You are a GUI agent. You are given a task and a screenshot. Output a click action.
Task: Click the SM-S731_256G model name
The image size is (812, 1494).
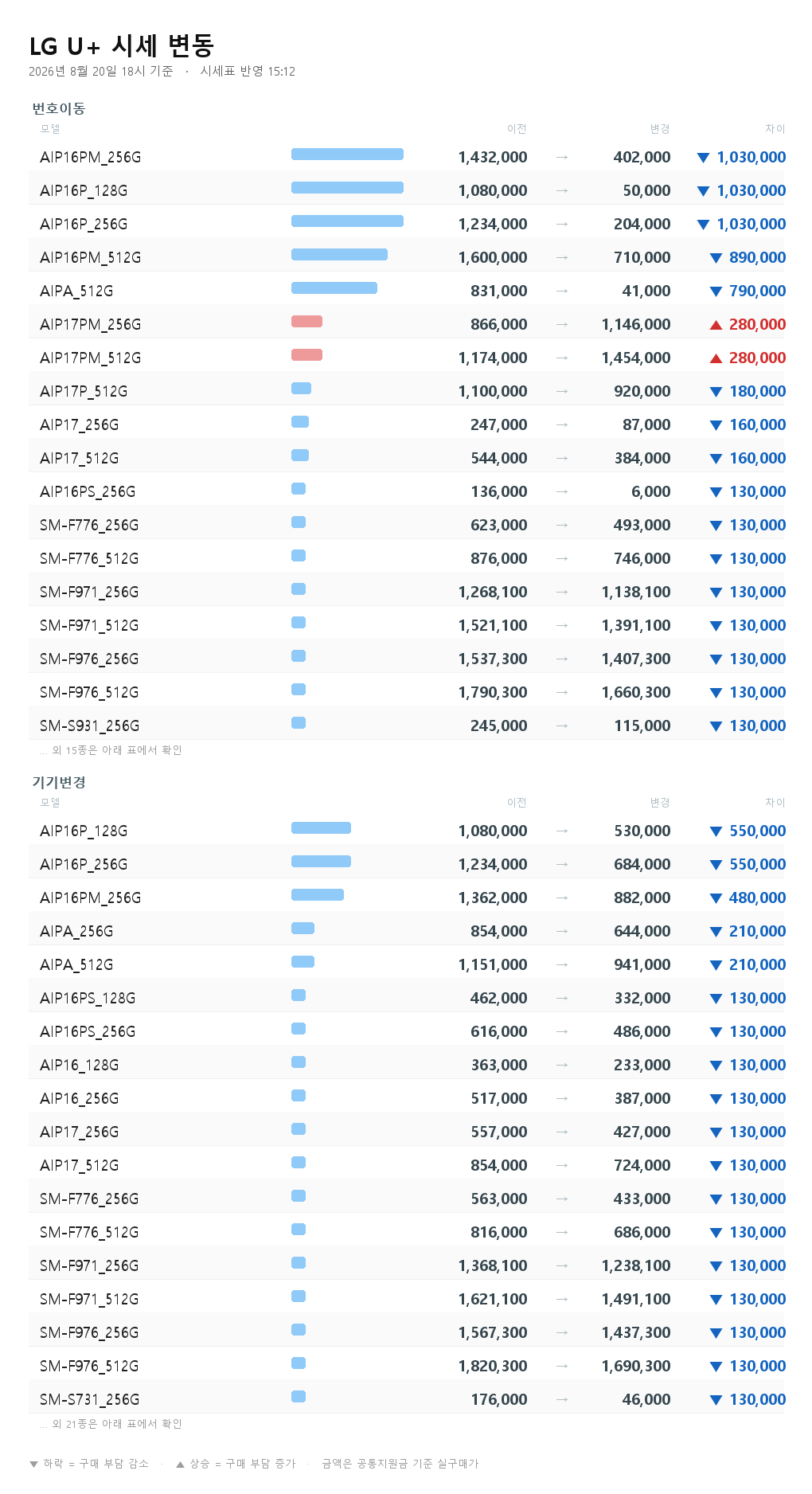[90, 1400]
